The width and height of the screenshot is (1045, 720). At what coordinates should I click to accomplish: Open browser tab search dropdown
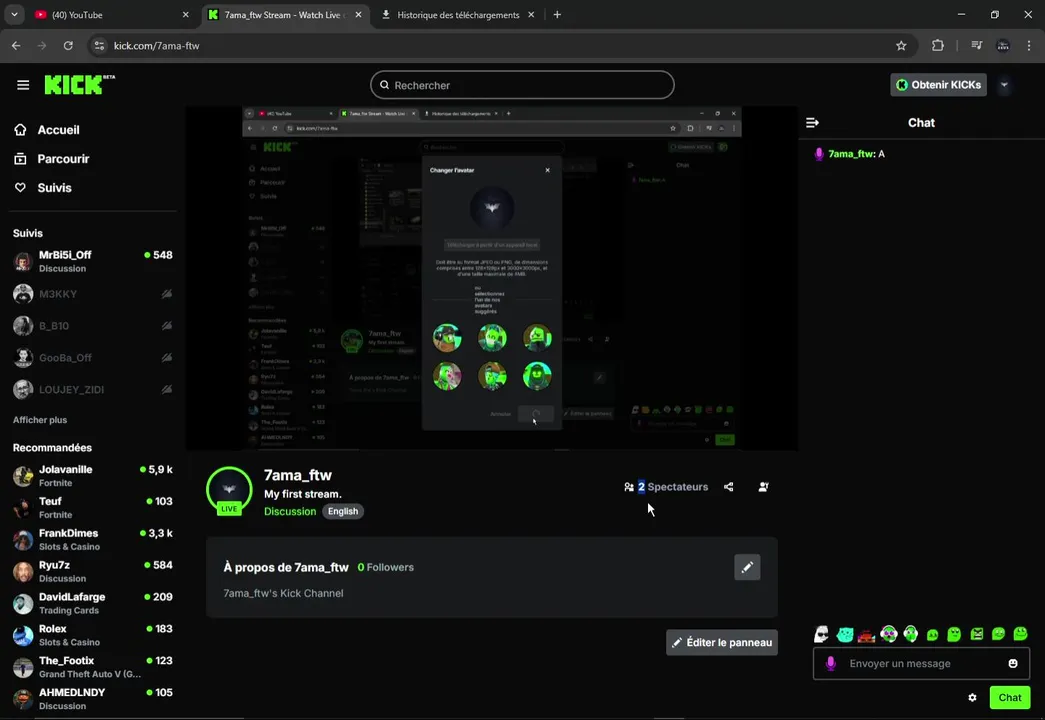point(14,15)
